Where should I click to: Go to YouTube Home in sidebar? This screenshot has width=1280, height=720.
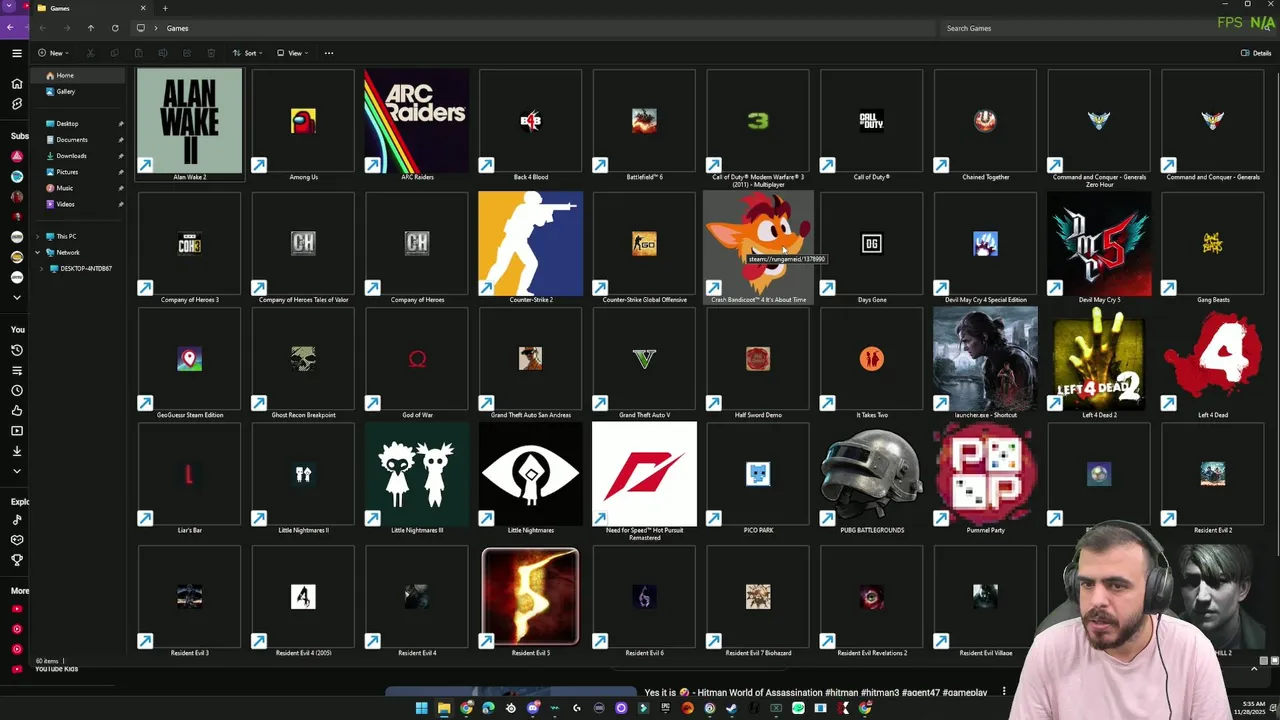tap(17, 84)
